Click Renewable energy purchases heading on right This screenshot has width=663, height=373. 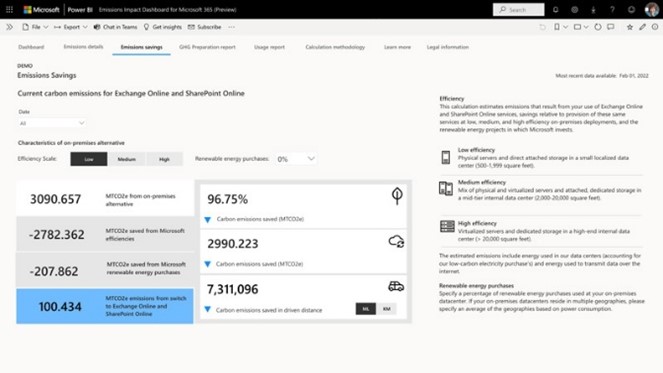pyautogui.click(x=477, y=285)
